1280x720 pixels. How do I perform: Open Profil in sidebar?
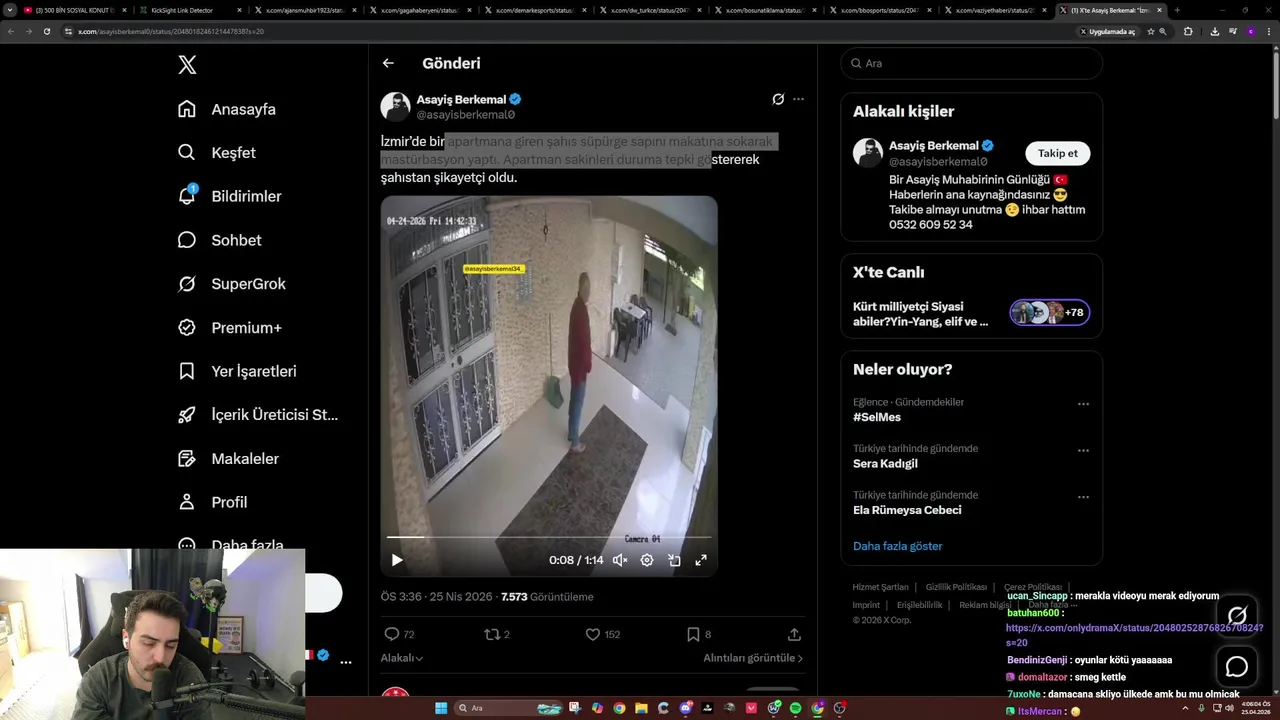pyautogui.click(x=212, y=502)
